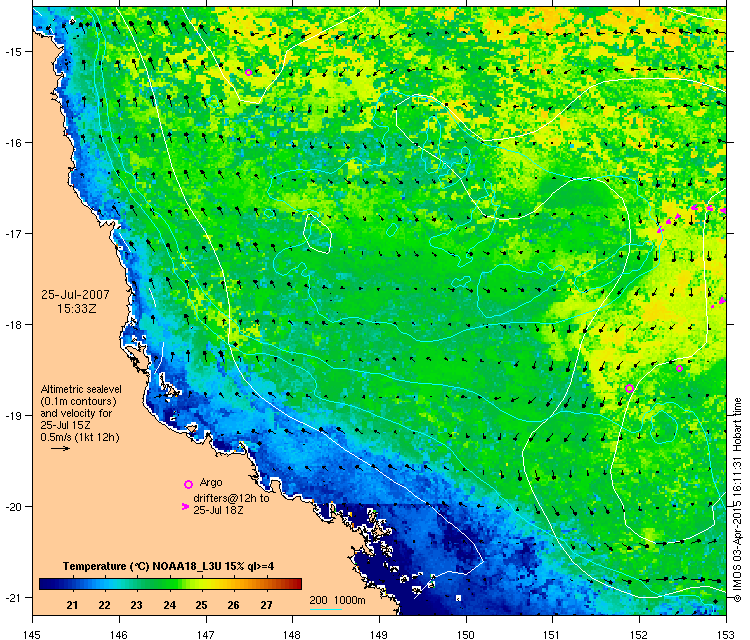Click the date text 25-Jul-2007

pyautogui.click(x=75, y=294)
